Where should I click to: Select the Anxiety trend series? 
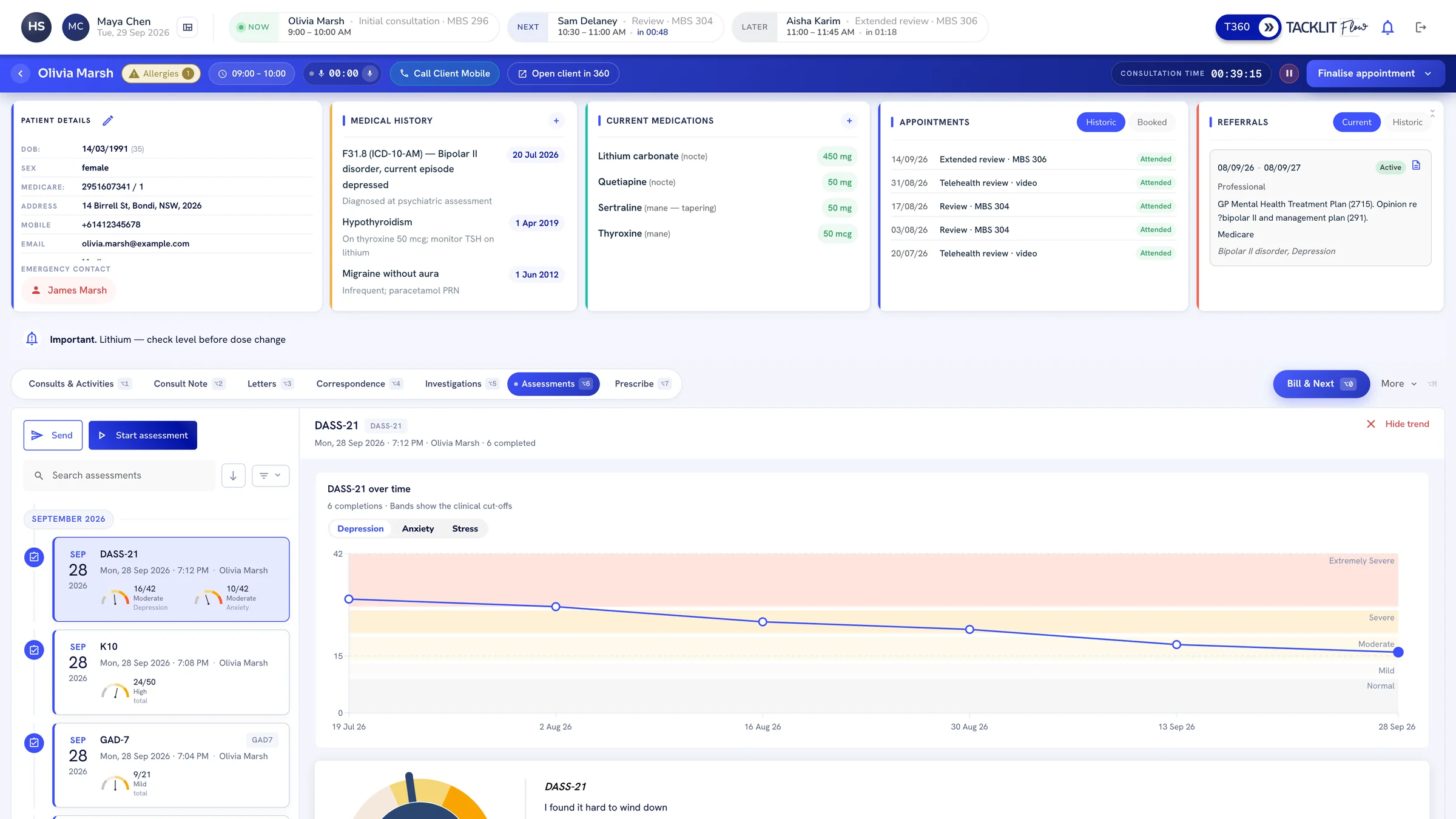pyautogui.click(x=418, y=529)
